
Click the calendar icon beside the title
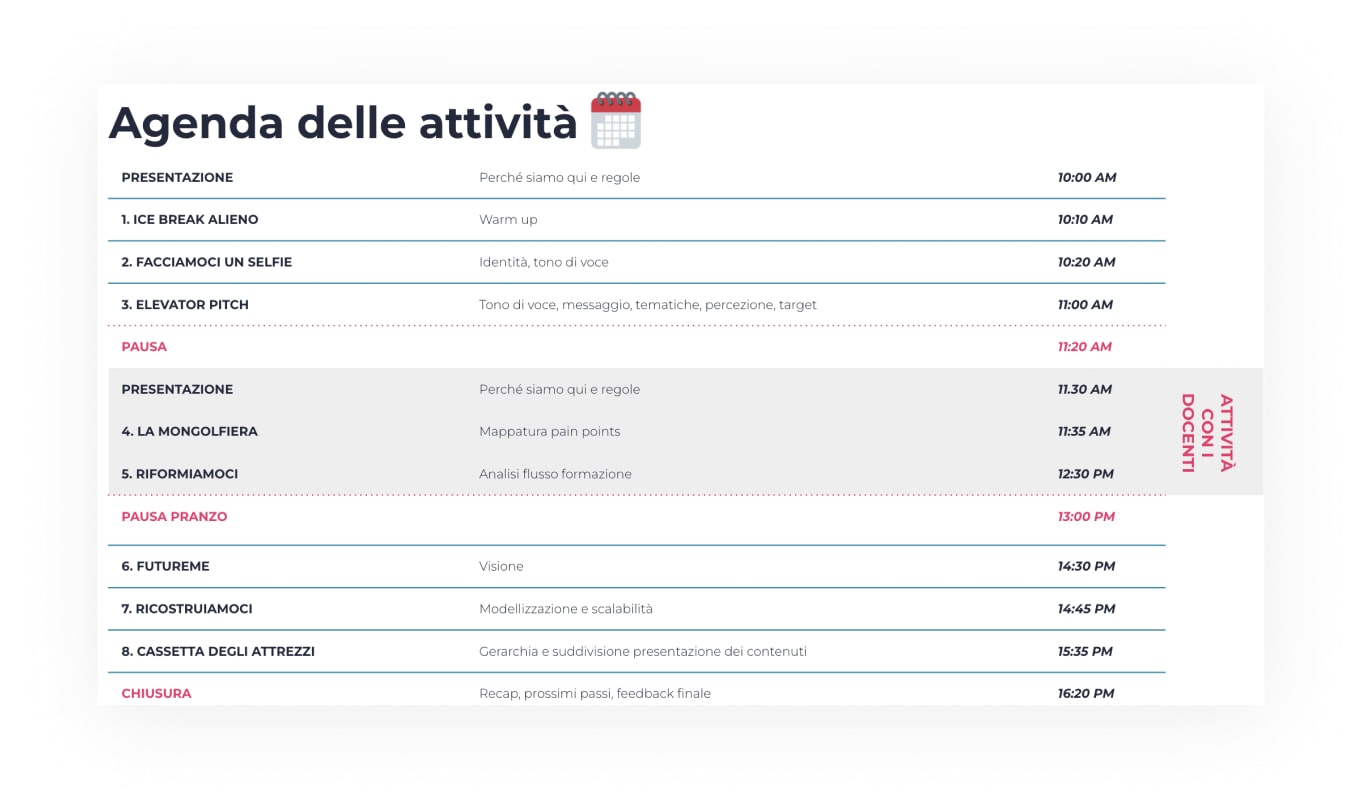pyautogui.click(x=615, y=120)
